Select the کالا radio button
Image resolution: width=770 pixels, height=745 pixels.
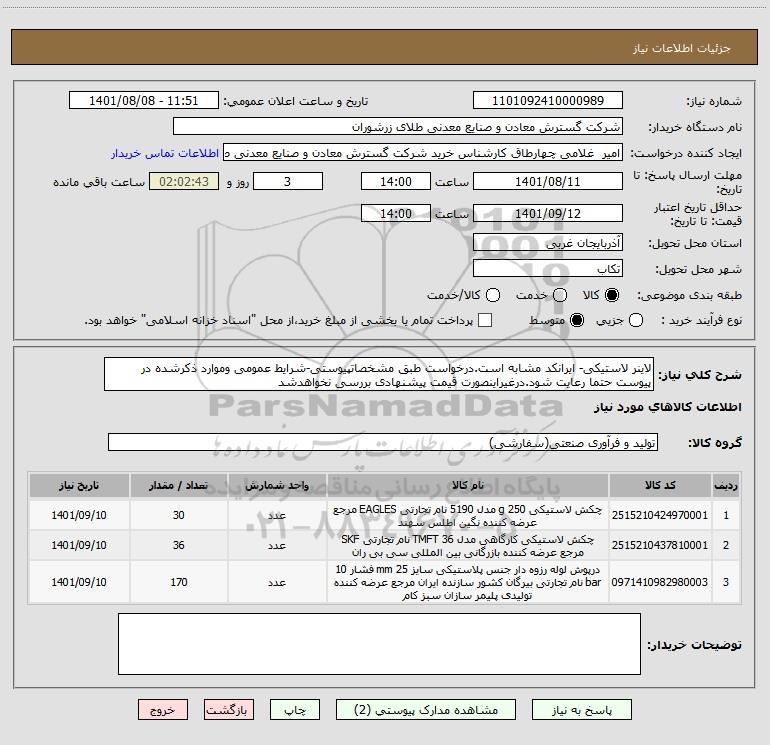(x=612, y=295)
